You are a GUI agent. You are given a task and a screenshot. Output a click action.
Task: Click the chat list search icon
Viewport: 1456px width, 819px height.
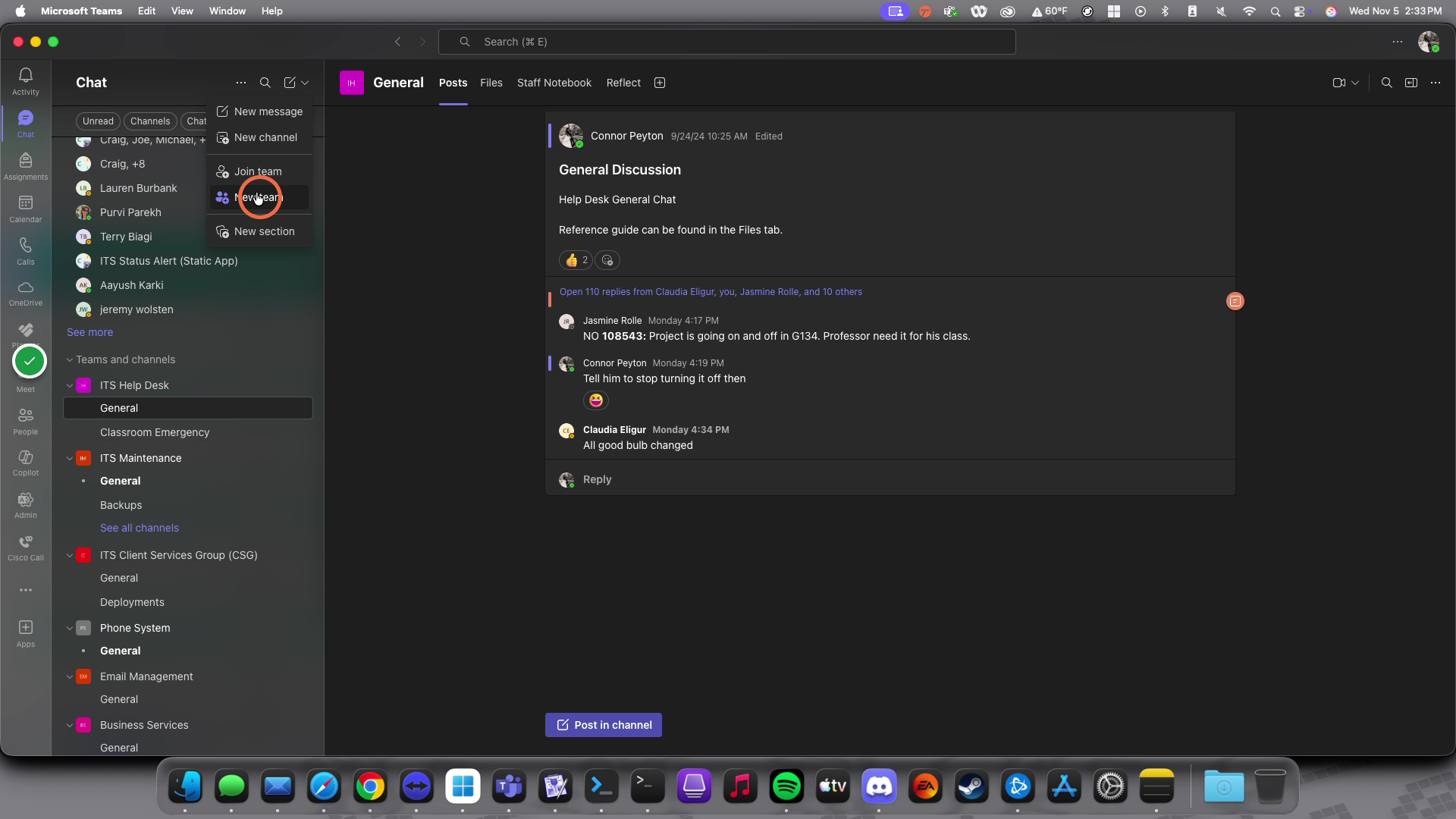pyautogui.click(x=265, y=83)
